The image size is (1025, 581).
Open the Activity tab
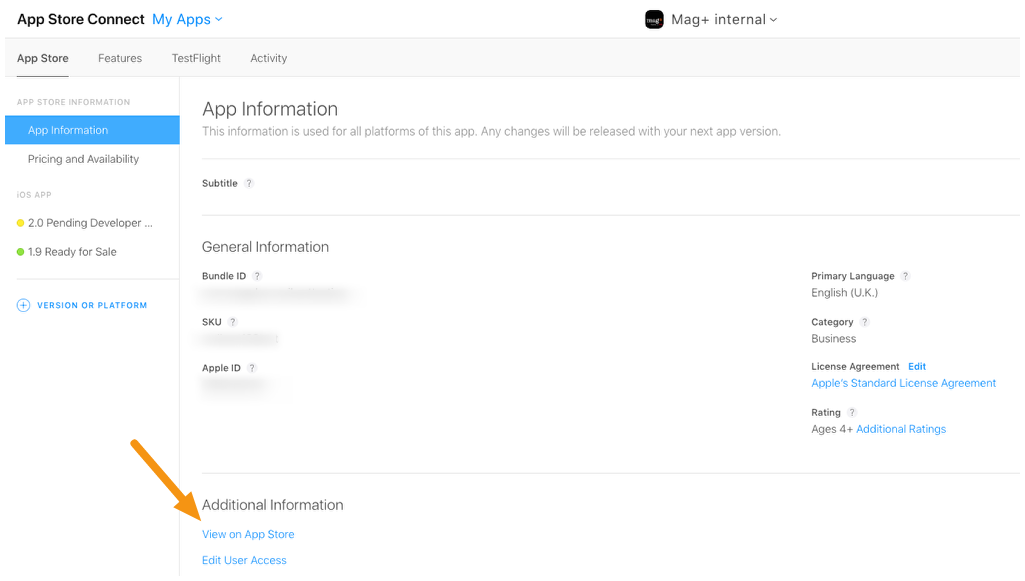coord(269,58)
